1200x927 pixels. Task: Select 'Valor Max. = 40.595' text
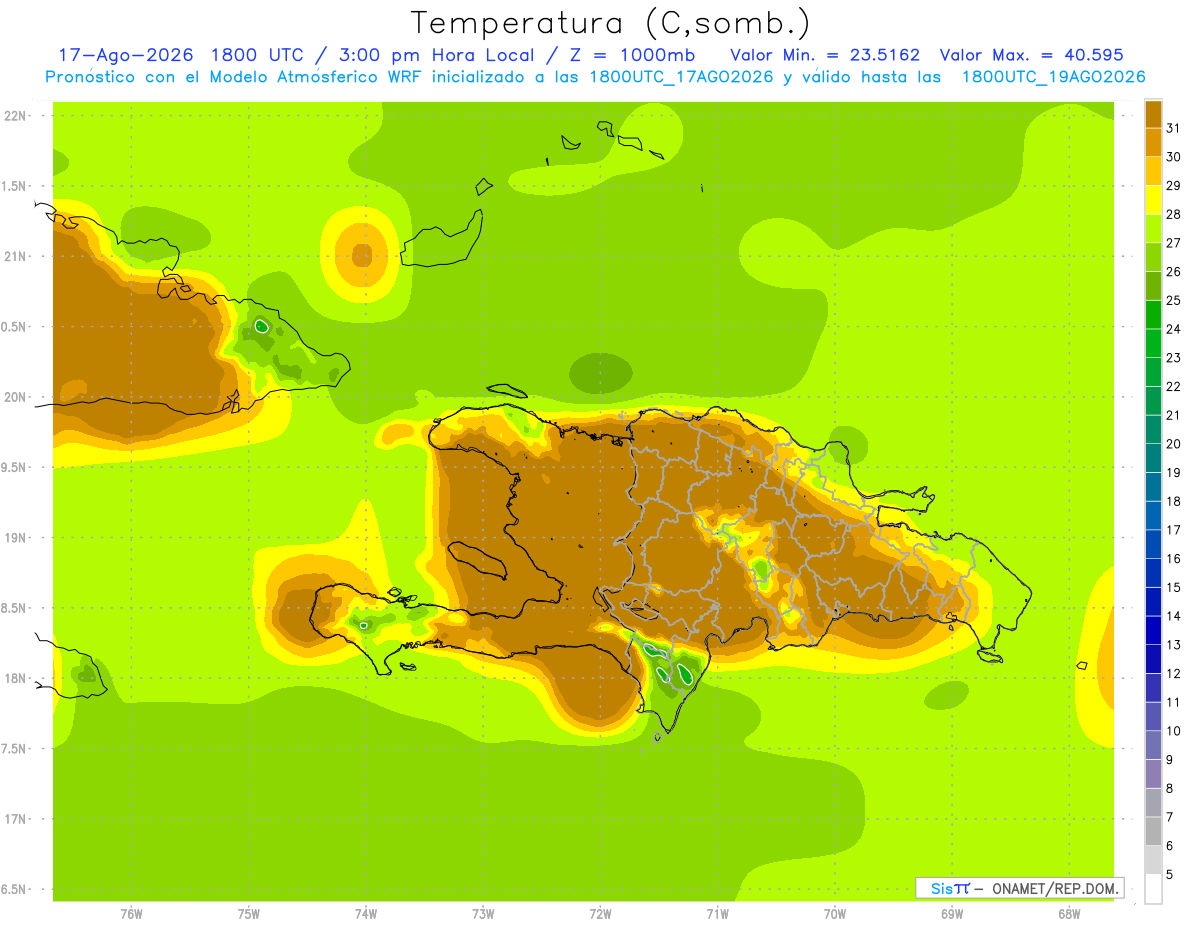[x=1032, y=55]
